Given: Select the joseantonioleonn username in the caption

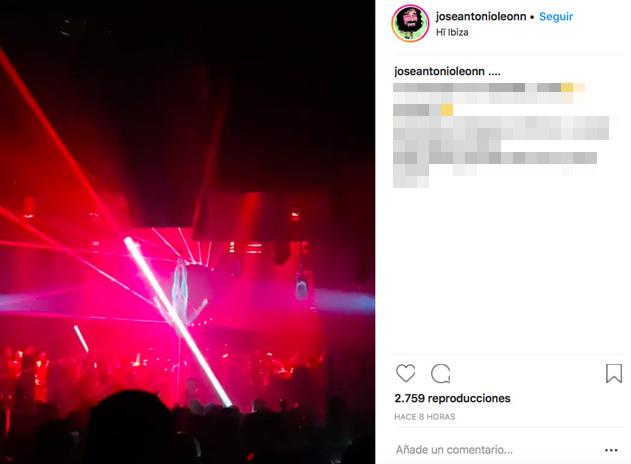Looking at the screenshot, I should (x=439, y=71).
